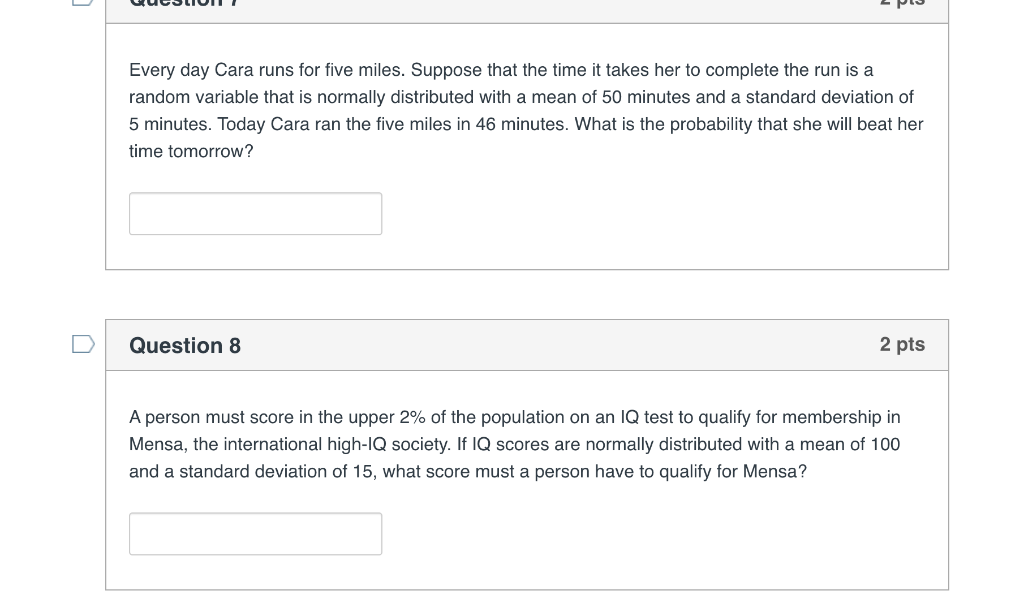Select the Question 8 heading
1024x612 pixels.
pyautogui.click(x=185, y=345)
